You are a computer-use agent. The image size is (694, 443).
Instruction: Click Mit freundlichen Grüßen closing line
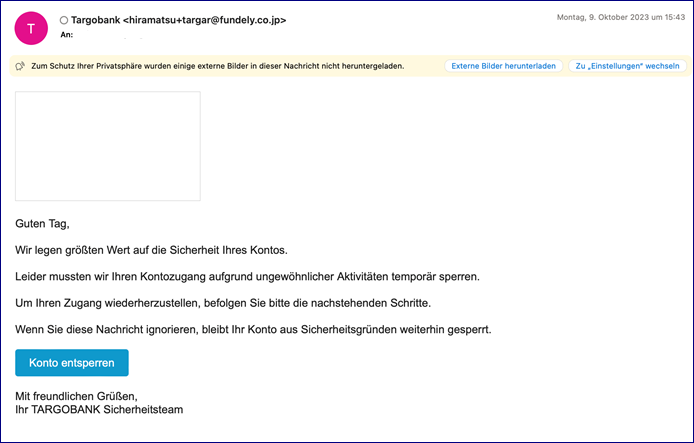coord(76,396)
